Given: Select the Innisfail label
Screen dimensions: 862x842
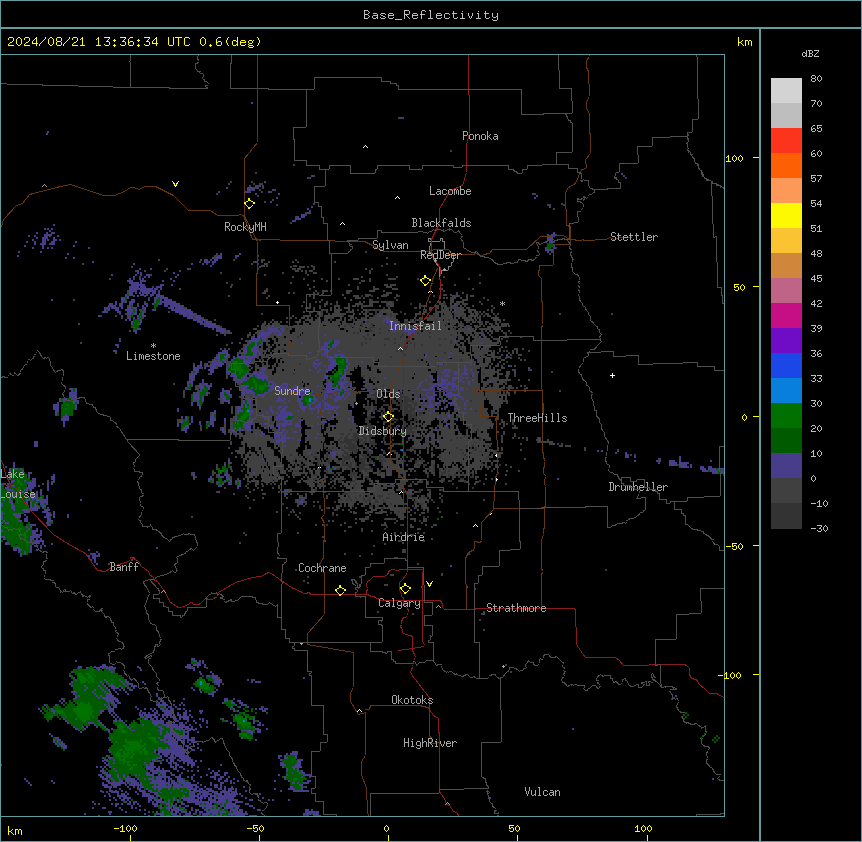Looking at the screenshot, I should tap(415, 326).
